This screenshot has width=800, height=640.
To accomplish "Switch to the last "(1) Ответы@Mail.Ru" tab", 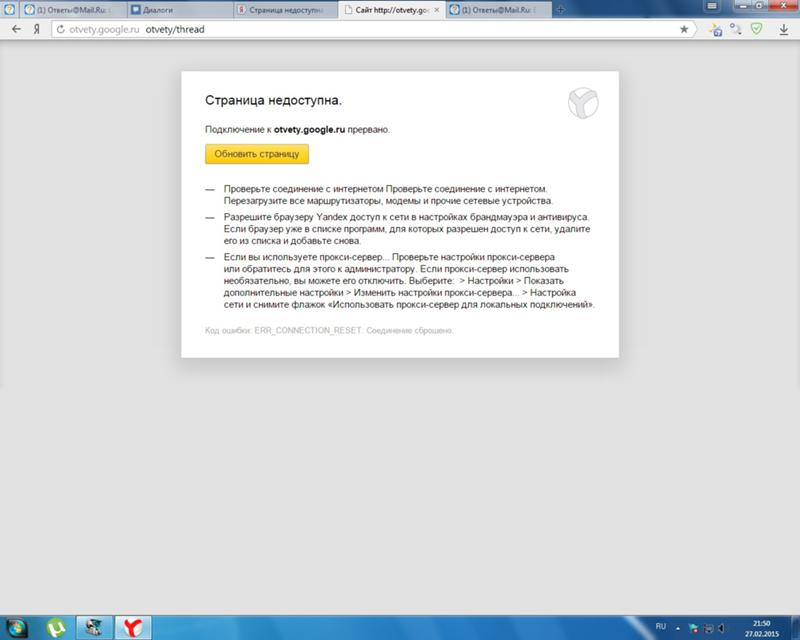I will pos(499,10).
